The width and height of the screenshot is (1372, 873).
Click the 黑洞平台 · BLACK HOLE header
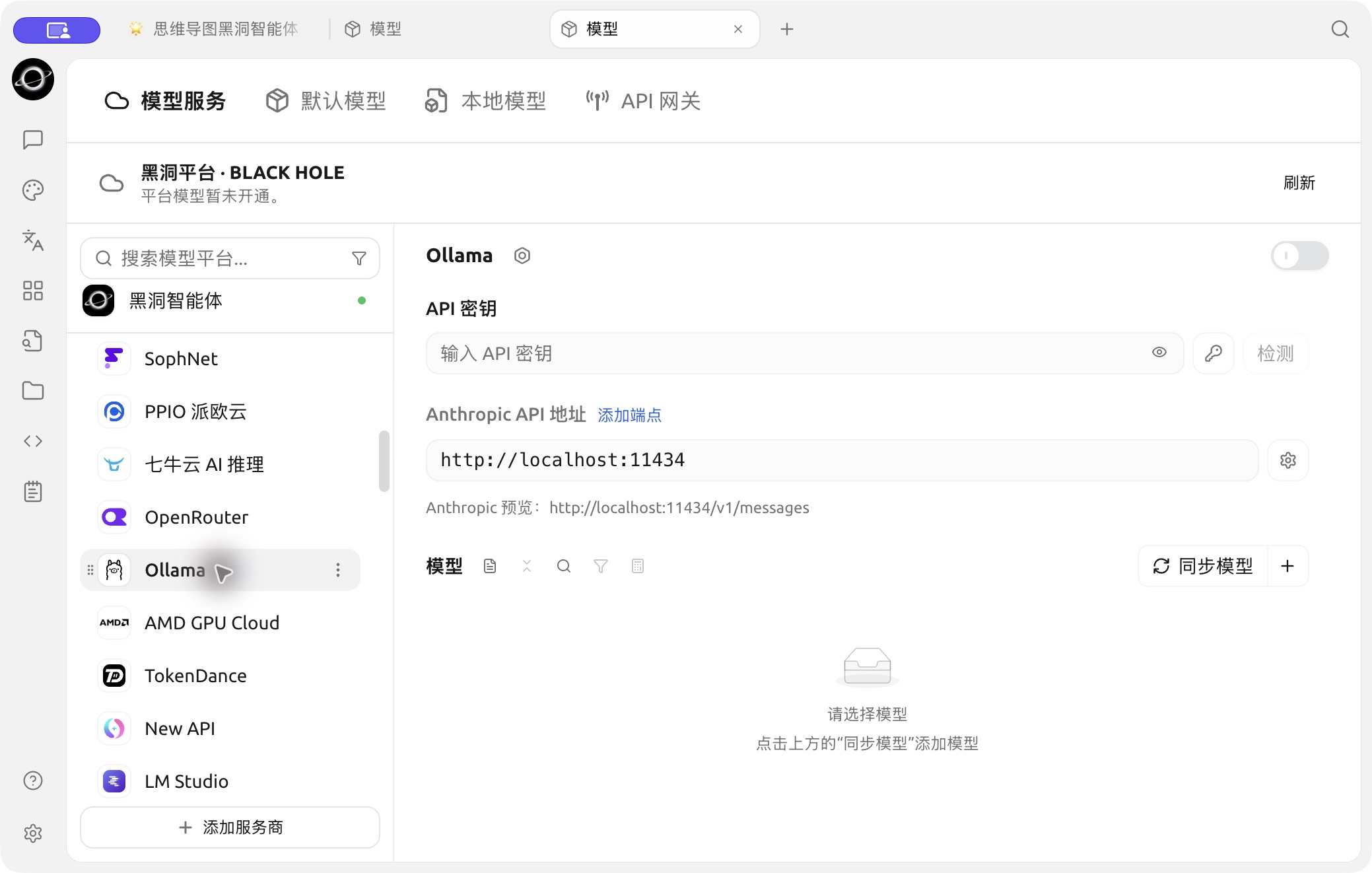[242, 173]
